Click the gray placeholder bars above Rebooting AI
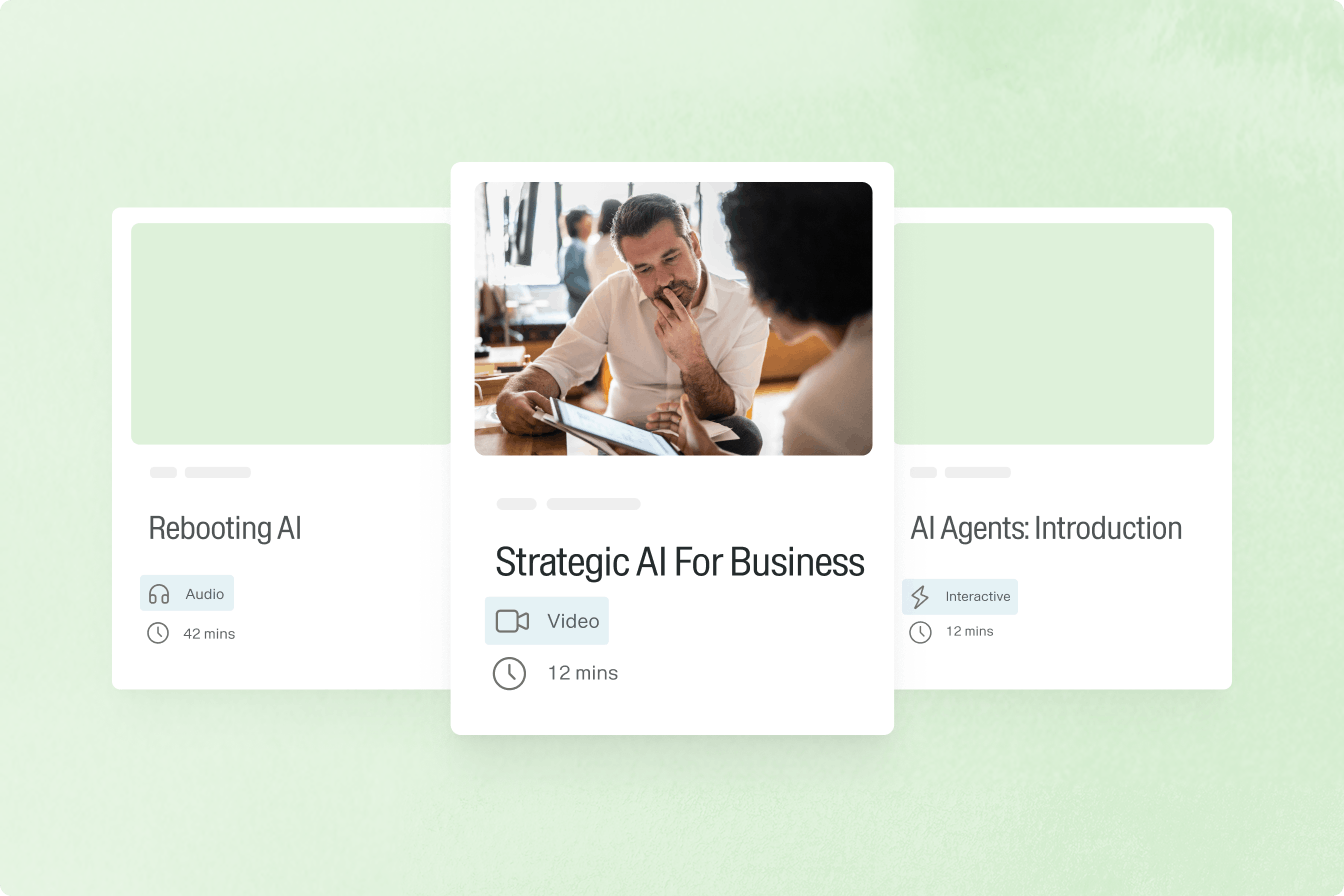The image size is (1344, 896). (x=200, y=472)
